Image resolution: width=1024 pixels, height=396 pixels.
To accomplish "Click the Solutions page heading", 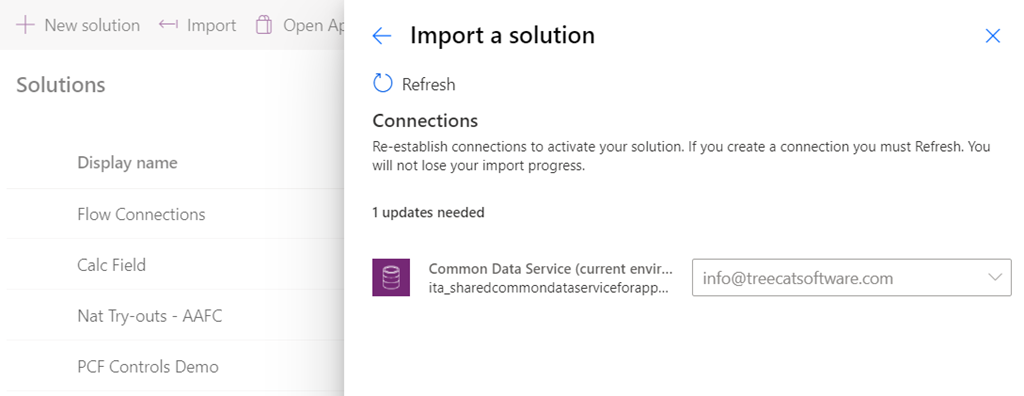I will tap(61, 85).
